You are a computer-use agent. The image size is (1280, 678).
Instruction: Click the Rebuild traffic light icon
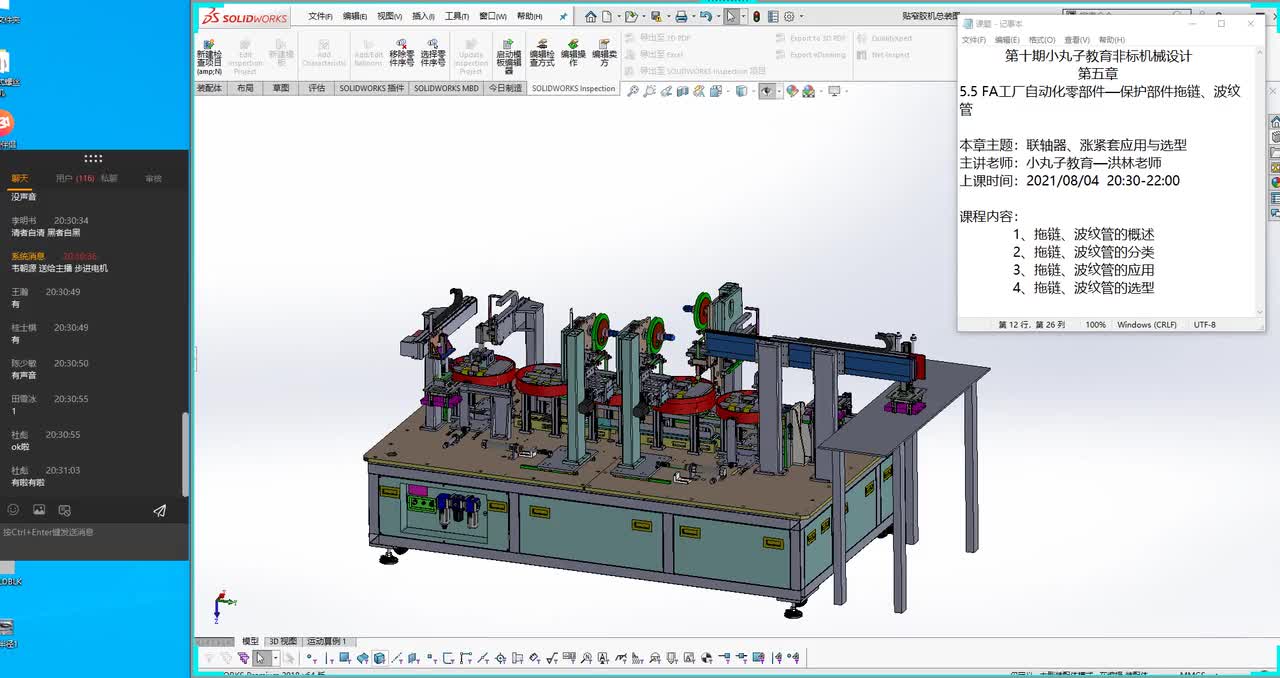pos(756,16)
